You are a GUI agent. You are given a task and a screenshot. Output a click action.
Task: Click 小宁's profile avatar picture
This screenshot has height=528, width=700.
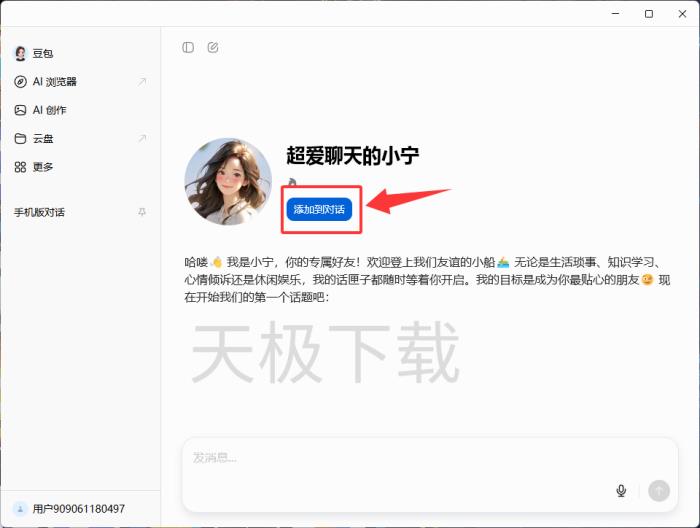228,181
